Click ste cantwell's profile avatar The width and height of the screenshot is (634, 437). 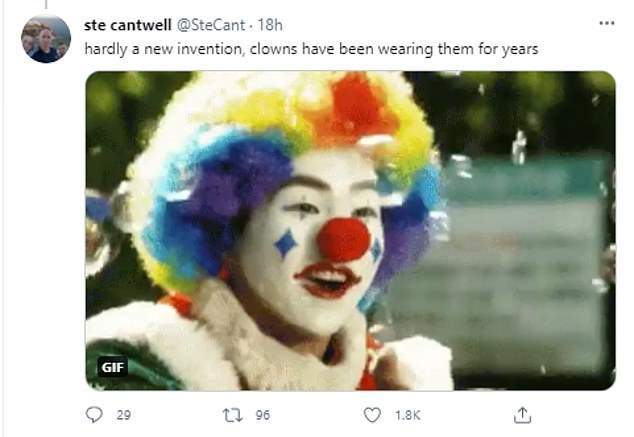(46, 39)
